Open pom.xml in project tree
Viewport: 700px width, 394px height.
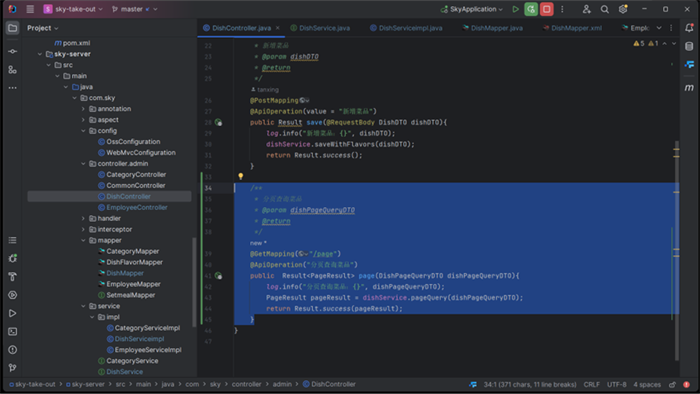[72, 43]
